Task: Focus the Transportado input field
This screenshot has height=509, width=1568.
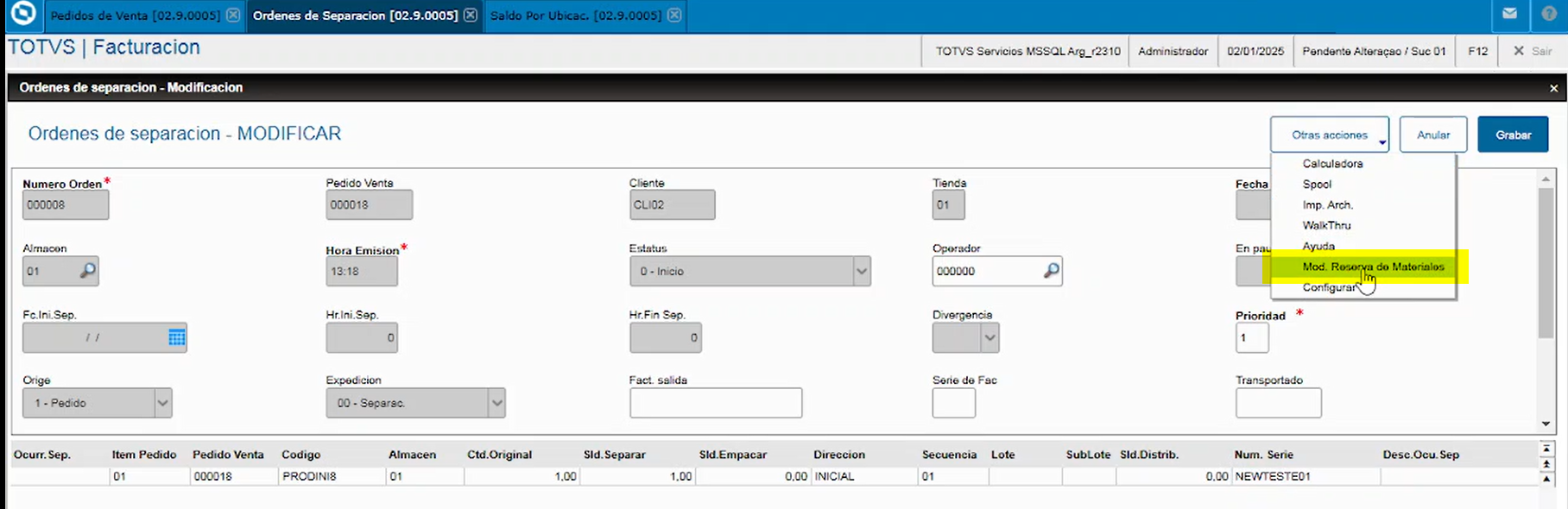Action: 1278,403
